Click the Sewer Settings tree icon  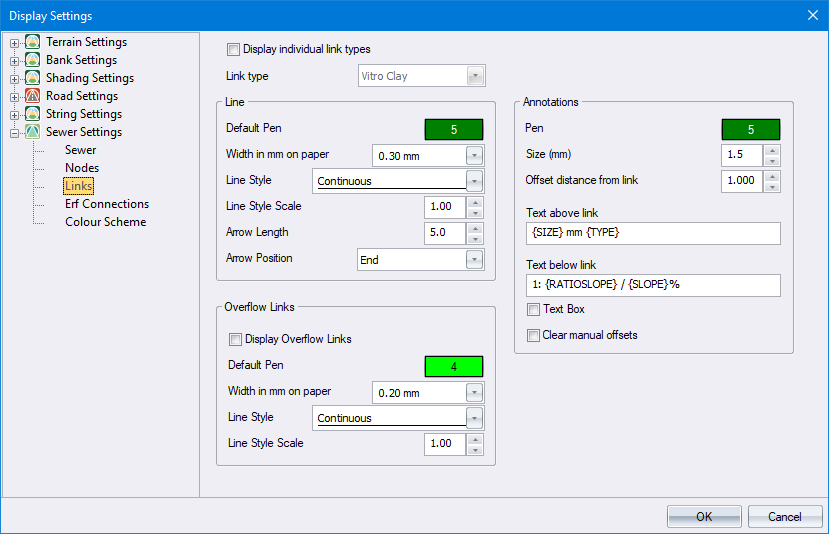(x=33, y=132)
